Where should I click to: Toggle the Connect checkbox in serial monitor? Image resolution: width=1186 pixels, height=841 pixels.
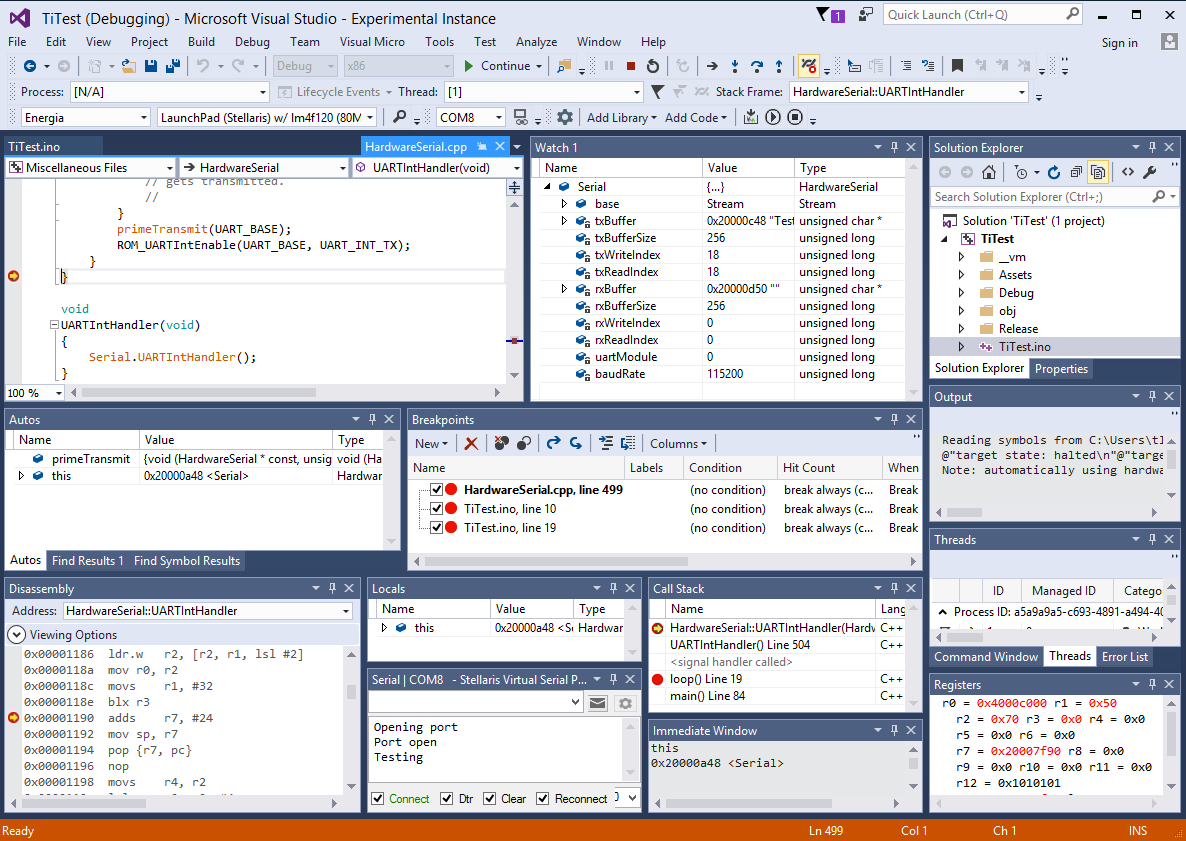[x=377, y=799]
